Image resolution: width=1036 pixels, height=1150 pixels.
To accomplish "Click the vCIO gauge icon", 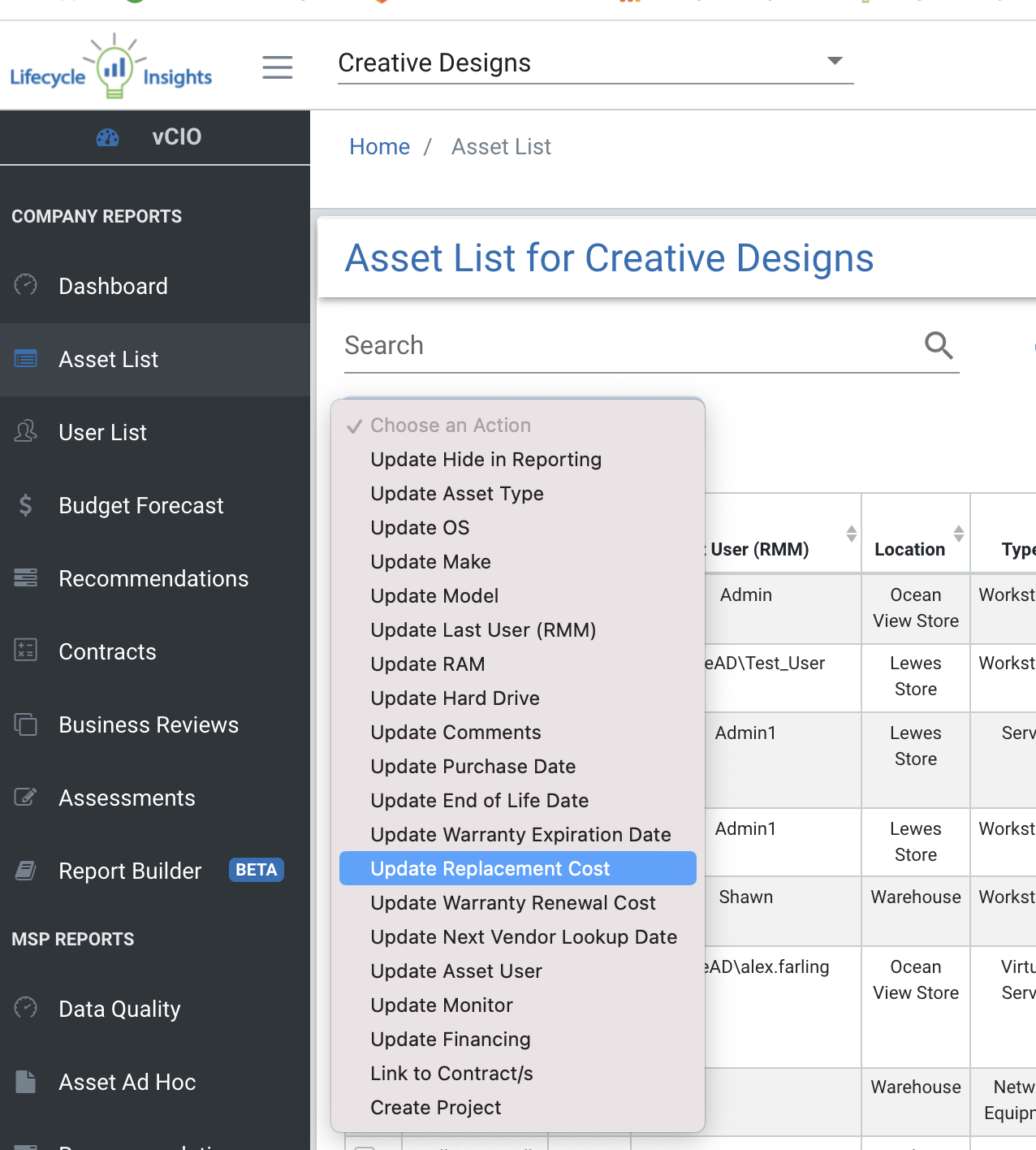I will pyautogui.click(x=107, y=137).
